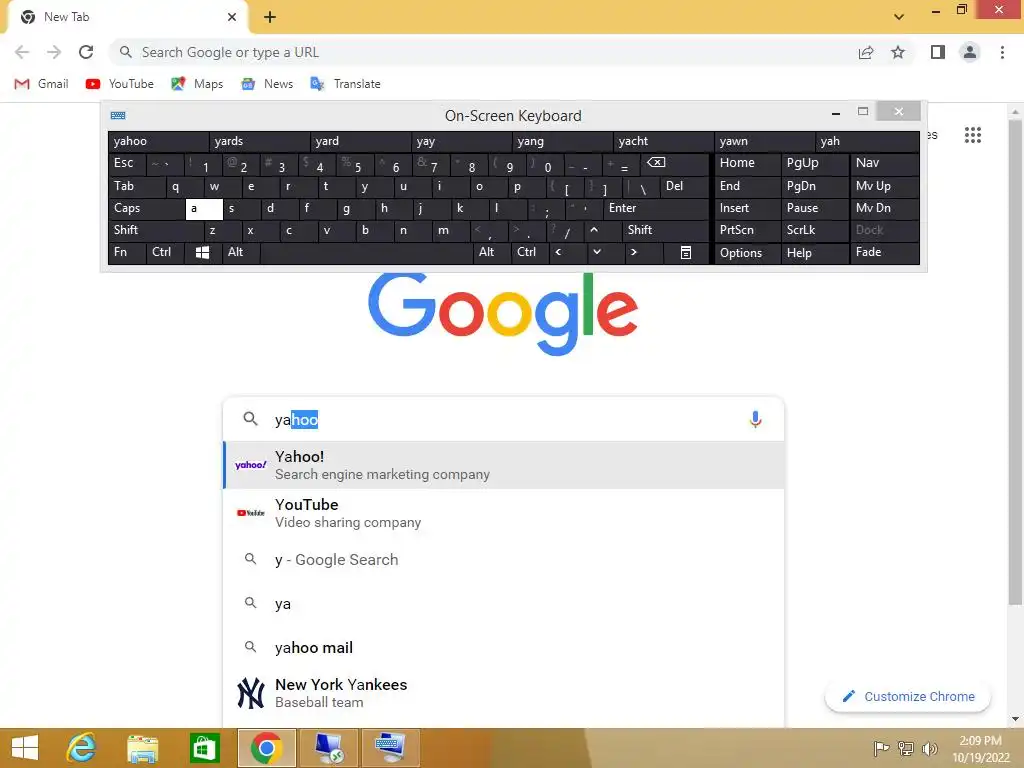Click the Google search box containing yahoo

[503, 419]
